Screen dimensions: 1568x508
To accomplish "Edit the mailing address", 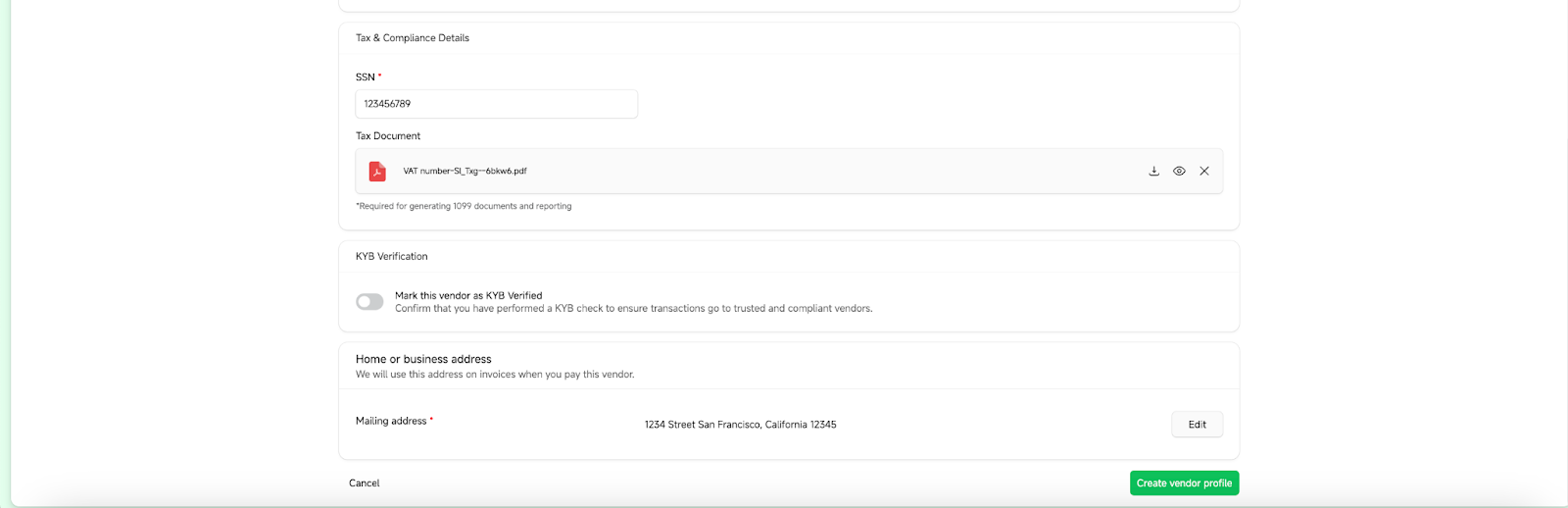I will click(1197, 425).
